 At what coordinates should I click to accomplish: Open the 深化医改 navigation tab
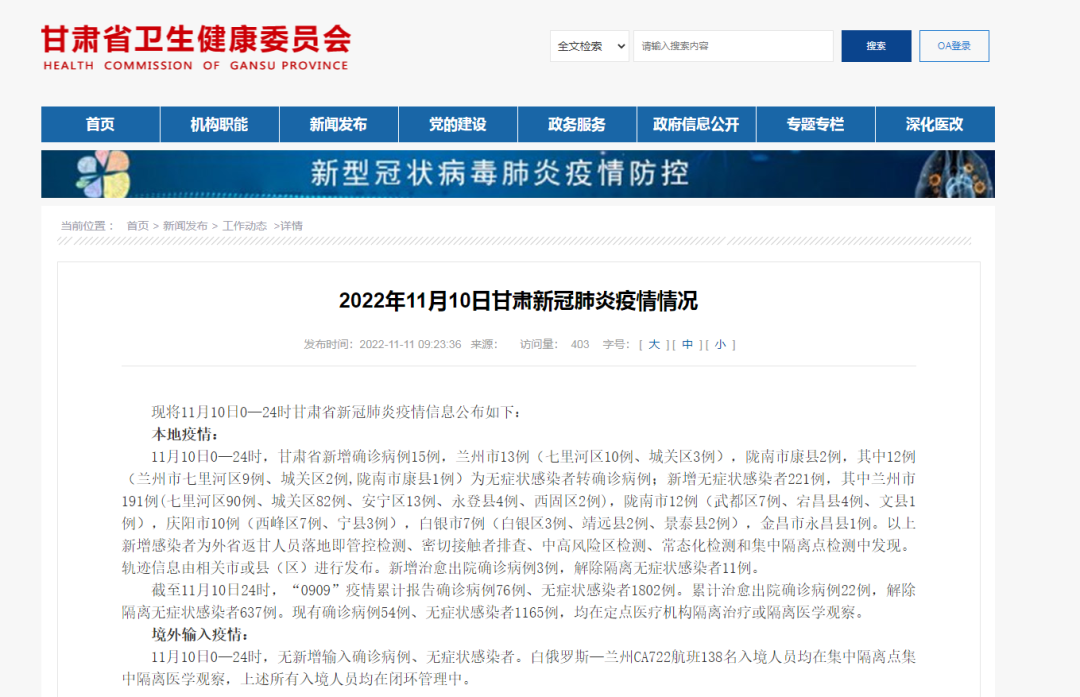pos(934,125)
